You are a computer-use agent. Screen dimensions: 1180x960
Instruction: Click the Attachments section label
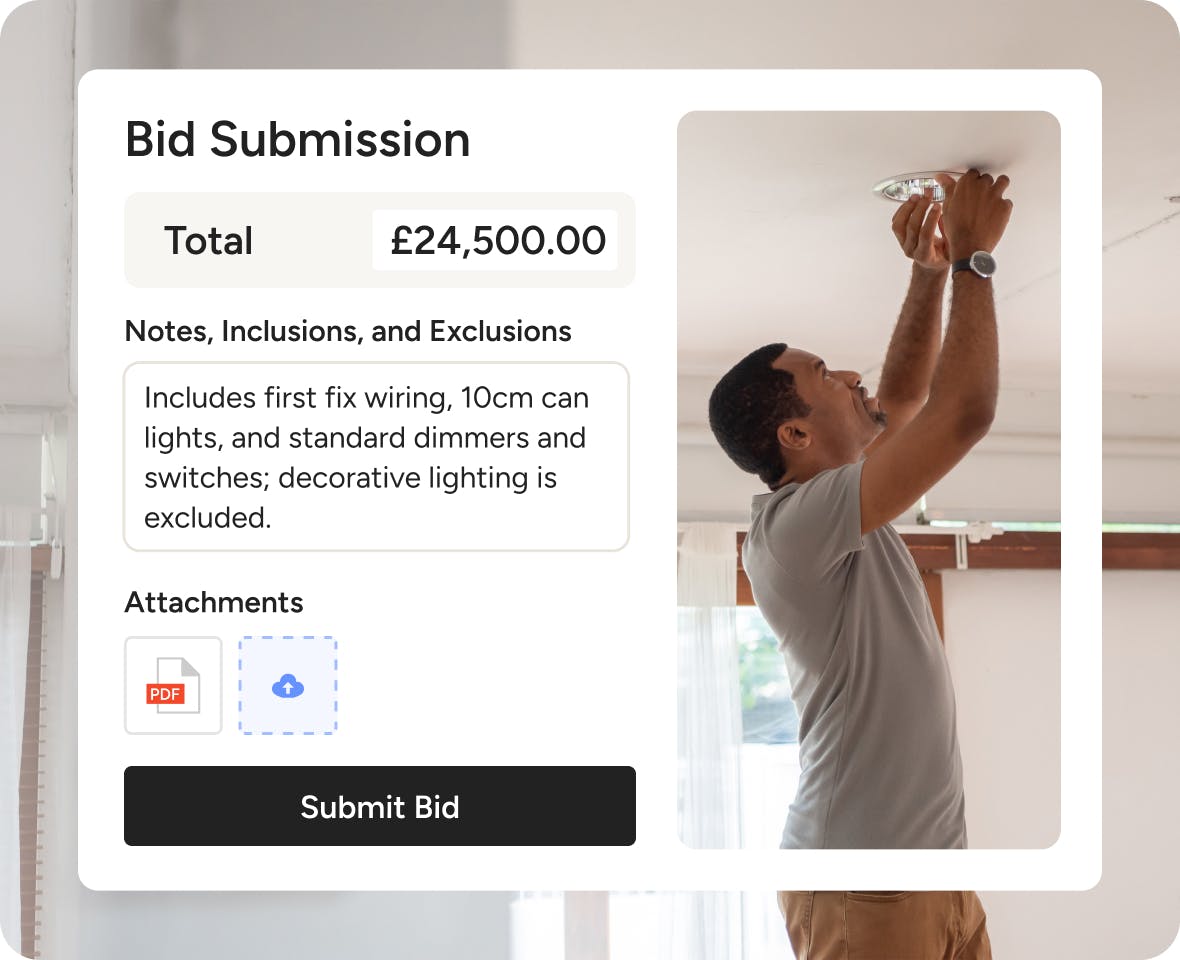click(213, 602)
